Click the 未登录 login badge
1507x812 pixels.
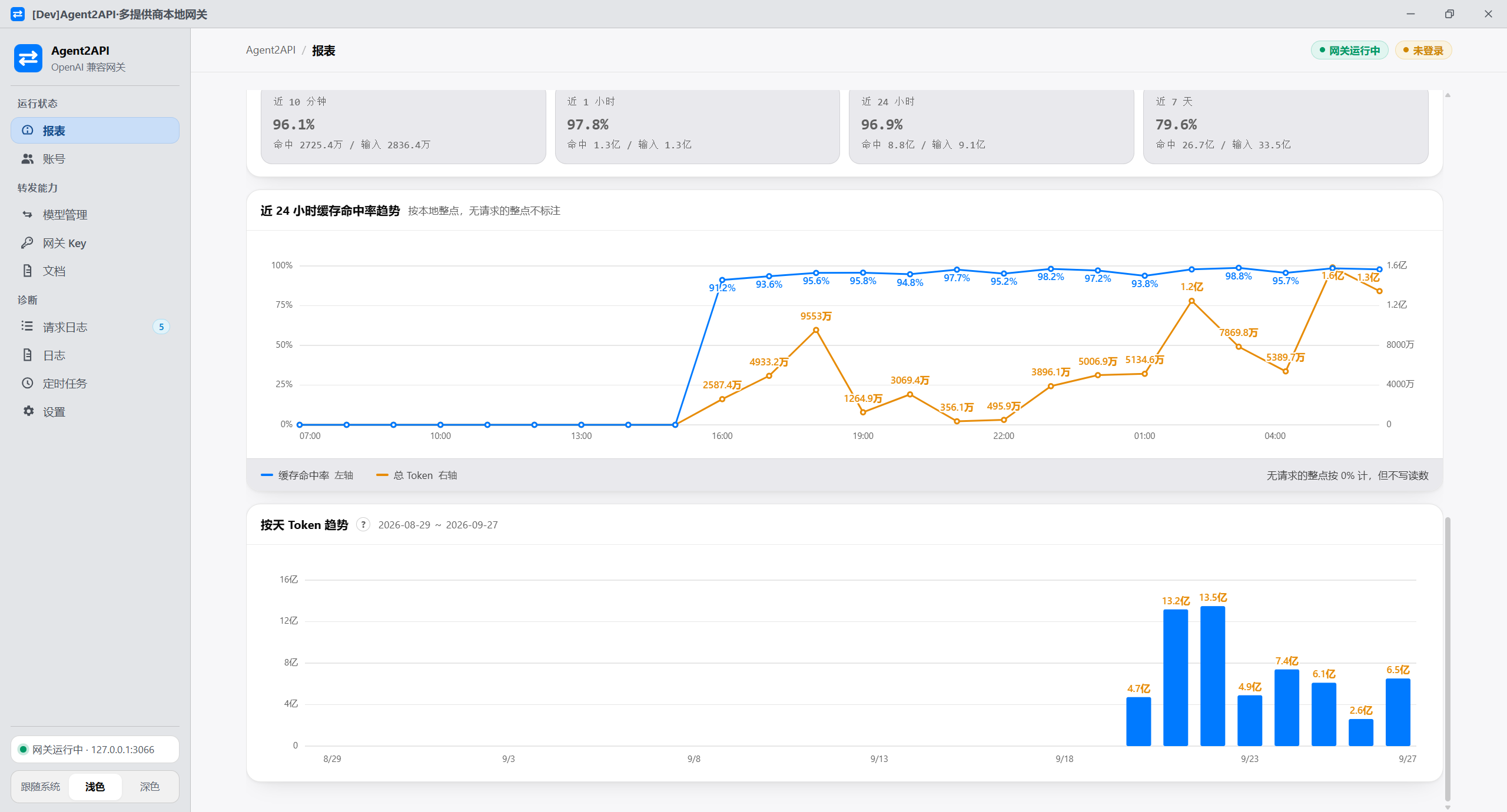1423,50
